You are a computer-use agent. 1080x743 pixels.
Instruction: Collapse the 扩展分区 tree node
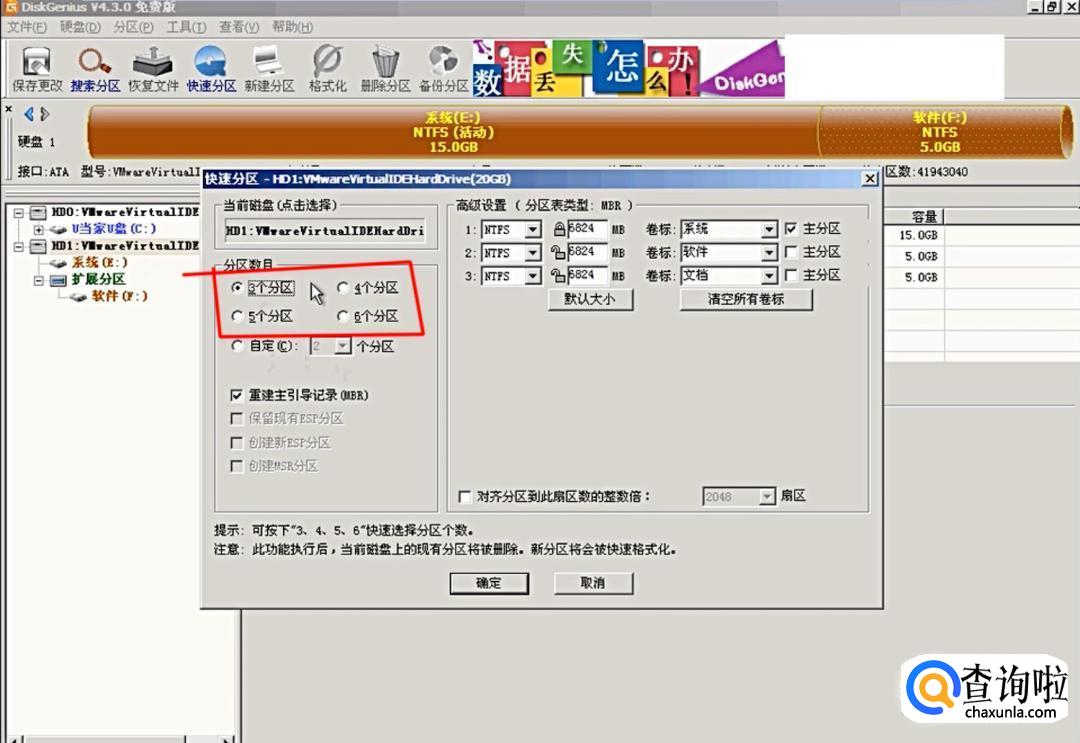(39, 280)
